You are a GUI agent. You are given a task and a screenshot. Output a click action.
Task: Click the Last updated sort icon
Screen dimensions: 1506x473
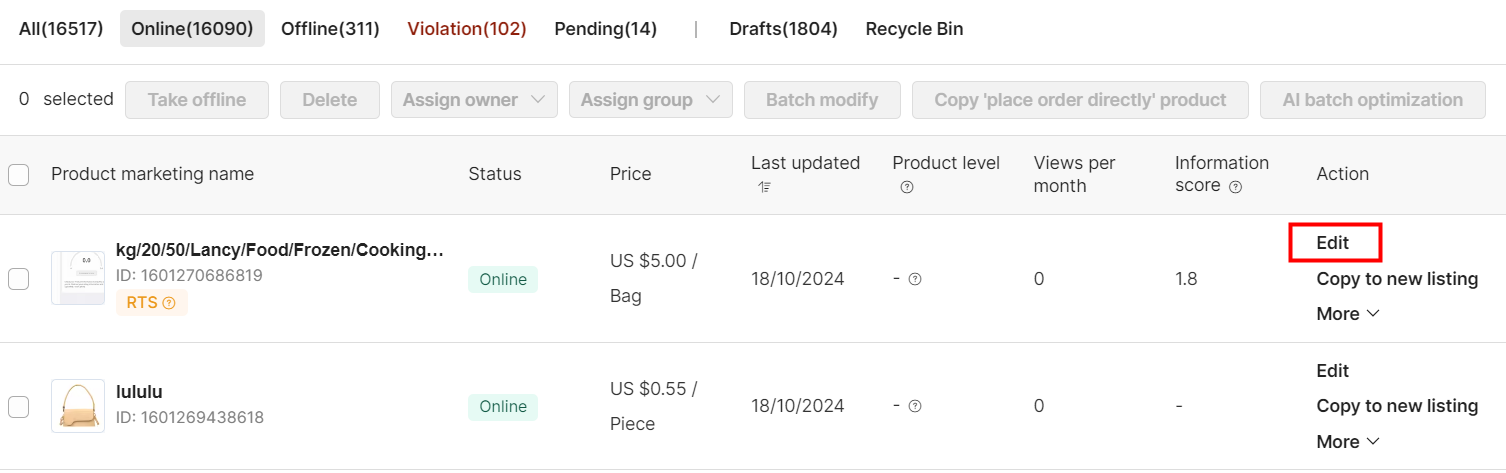coord(765,187)
